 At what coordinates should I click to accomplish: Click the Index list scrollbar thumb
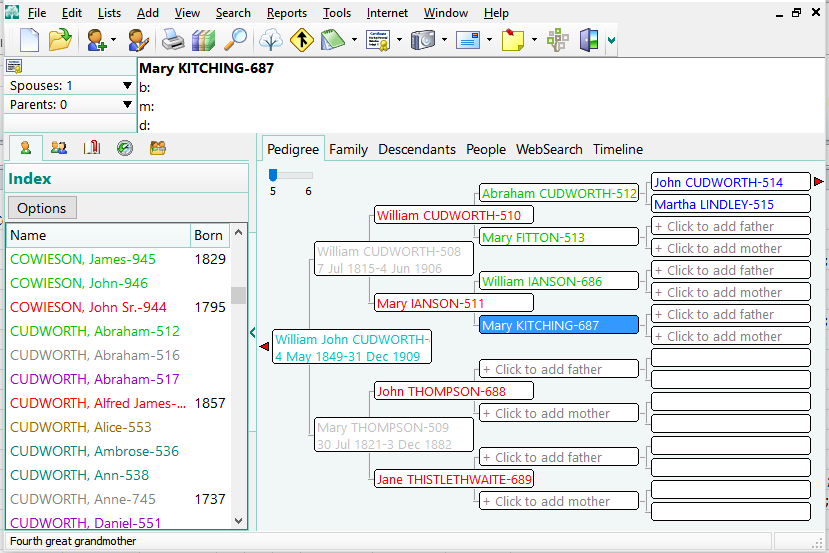[238, 296]
